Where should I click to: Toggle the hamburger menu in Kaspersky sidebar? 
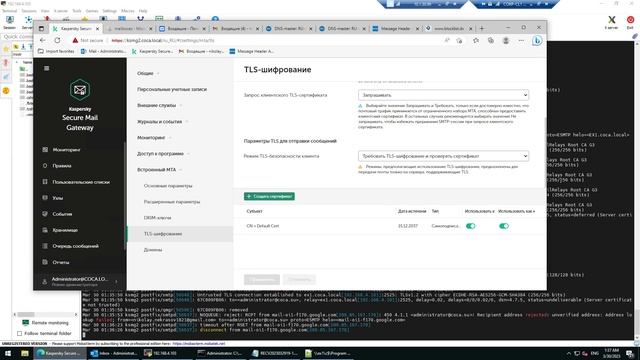point(47,68)
